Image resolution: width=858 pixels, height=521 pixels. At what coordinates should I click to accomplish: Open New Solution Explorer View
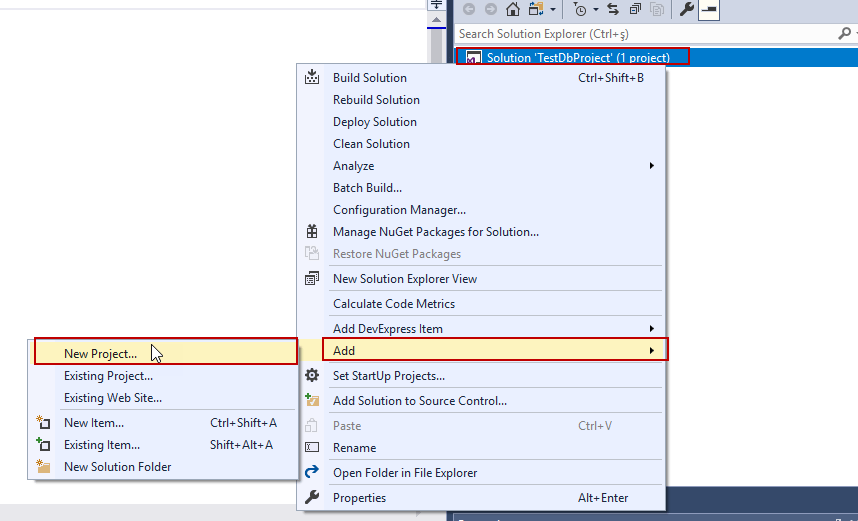click(481, 279)
